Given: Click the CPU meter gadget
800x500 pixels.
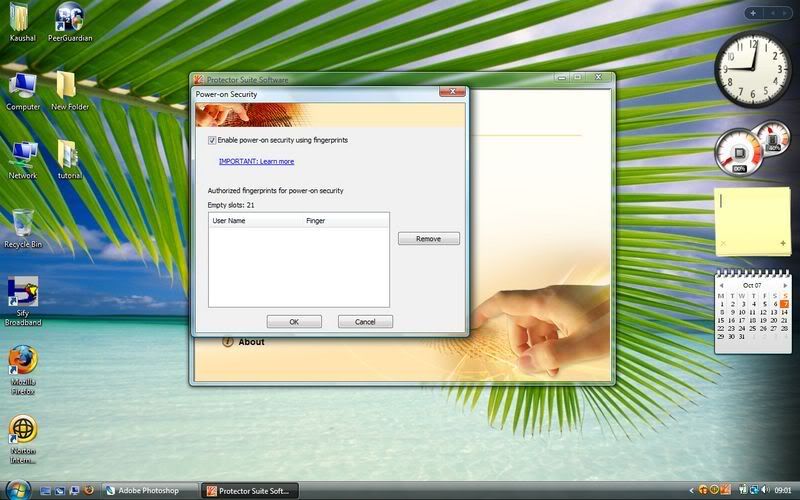Looking at the screenshot, I should pos(739,153).
